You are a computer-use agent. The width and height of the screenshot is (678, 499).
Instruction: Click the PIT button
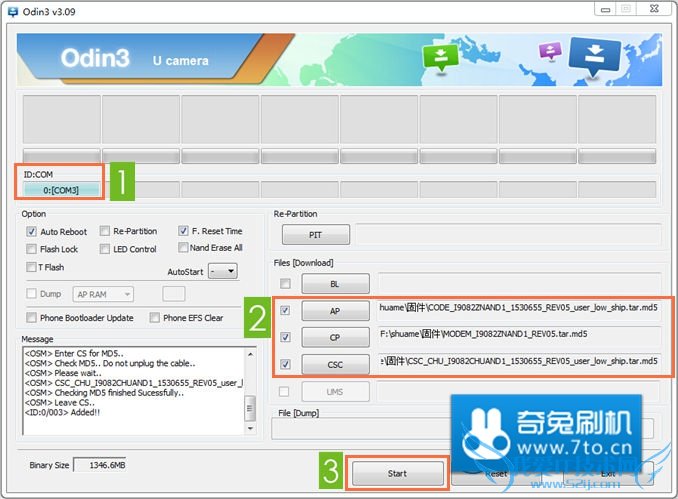coord(316,235)
